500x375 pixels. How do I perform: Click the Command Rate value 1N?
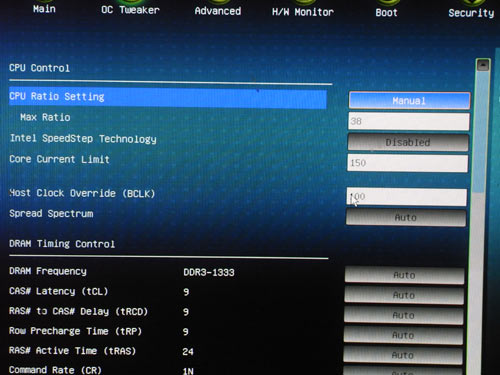coord(188,371)
